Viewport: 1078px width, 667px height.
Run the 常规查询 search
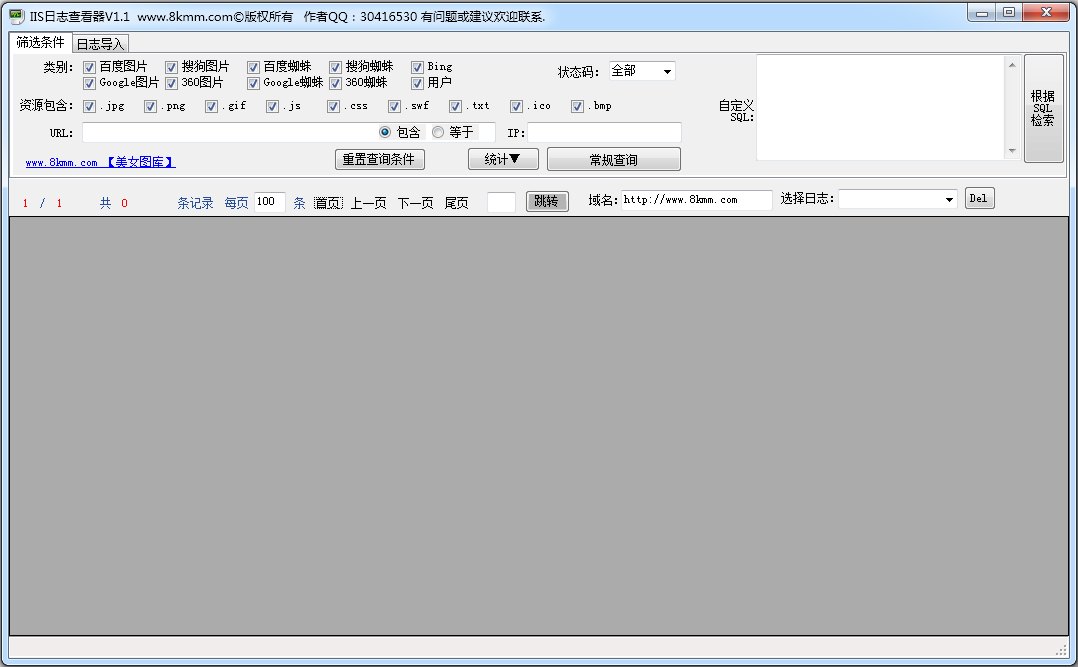(x=613, y=159)
